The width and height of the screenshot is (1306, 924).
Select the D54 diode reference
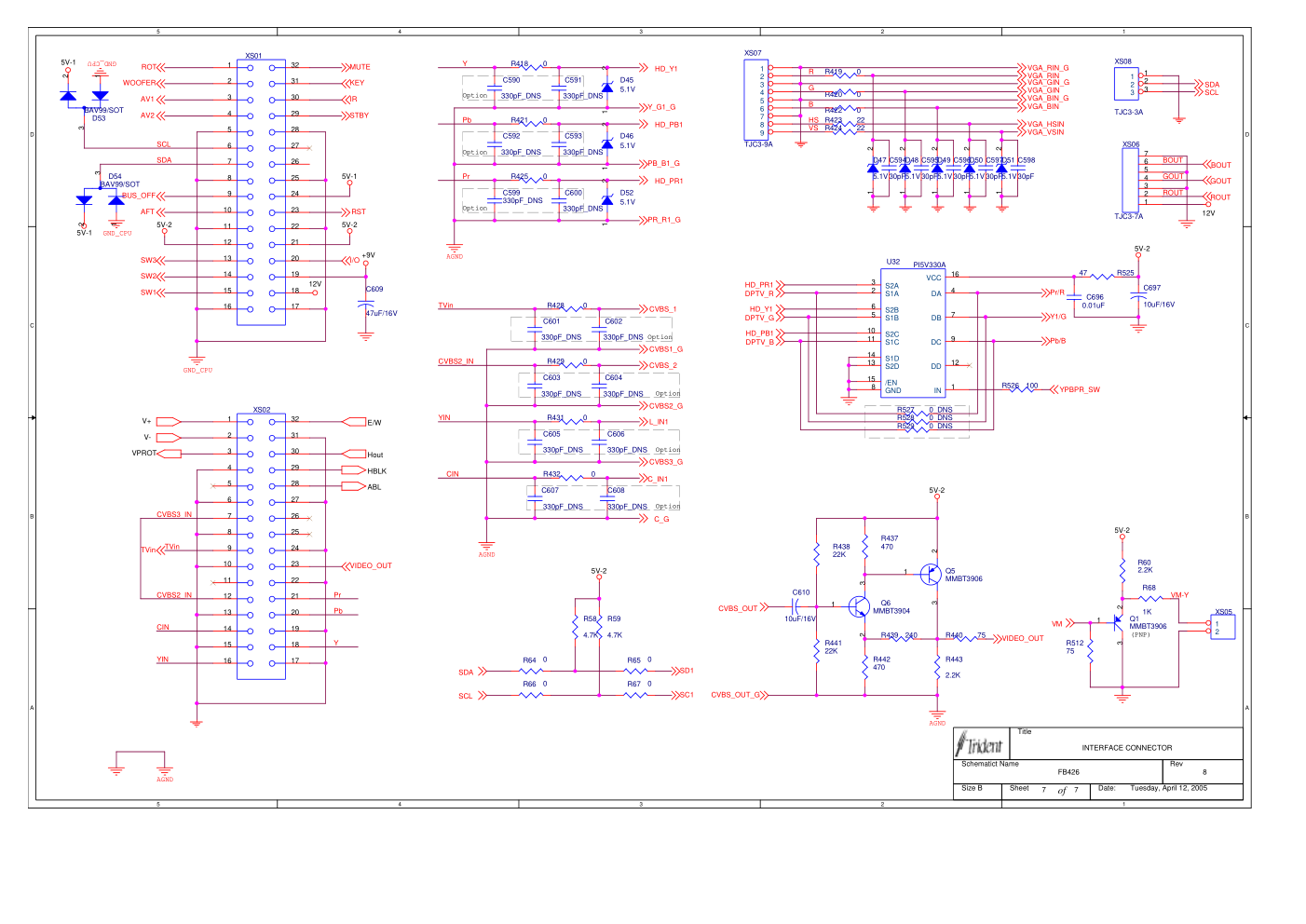point(115,176)
